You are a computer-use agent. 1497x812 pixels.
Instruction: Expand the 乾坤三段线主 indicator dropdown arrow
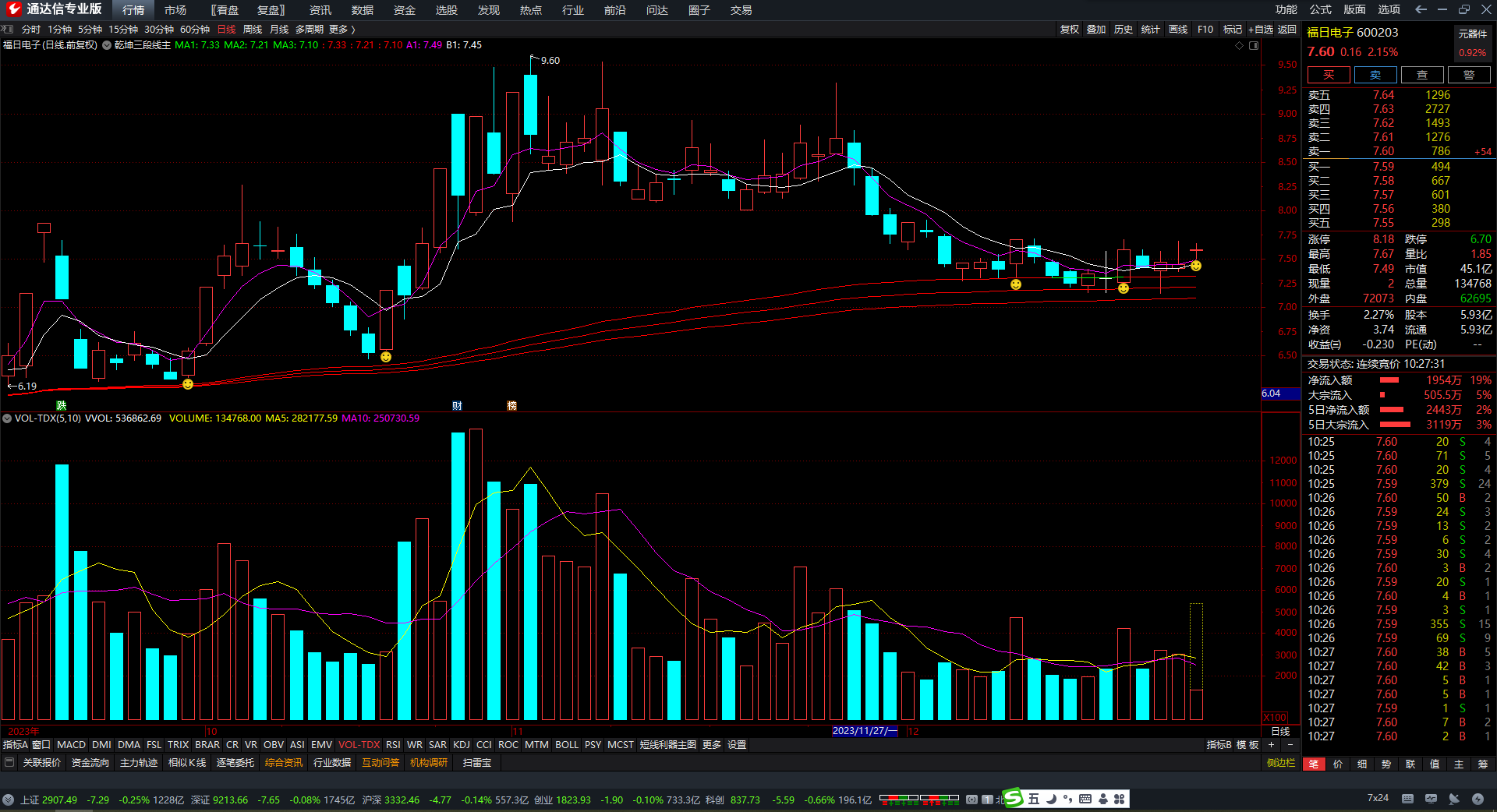click(108, 45)
